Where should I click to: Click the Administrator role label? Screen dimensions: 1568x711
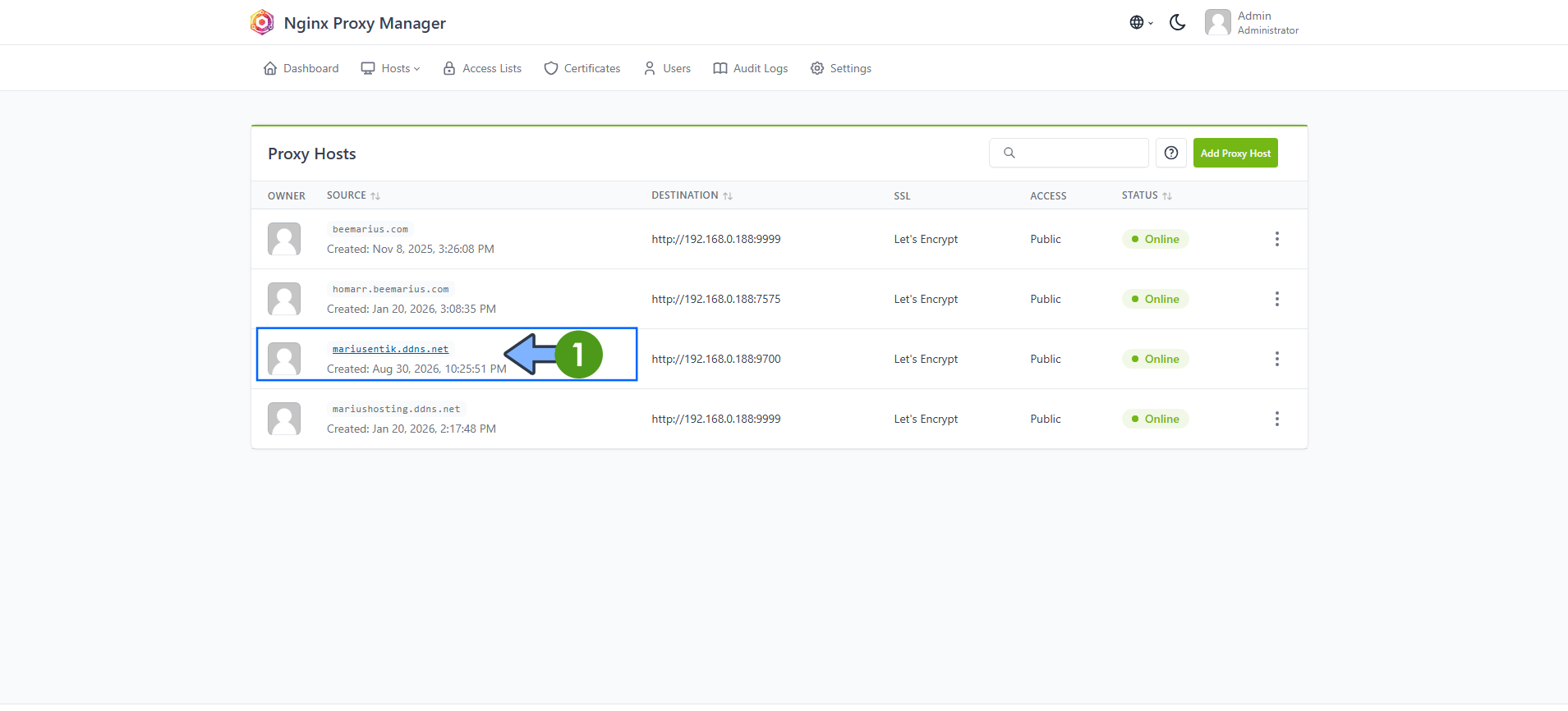(x=1268, y=30)
